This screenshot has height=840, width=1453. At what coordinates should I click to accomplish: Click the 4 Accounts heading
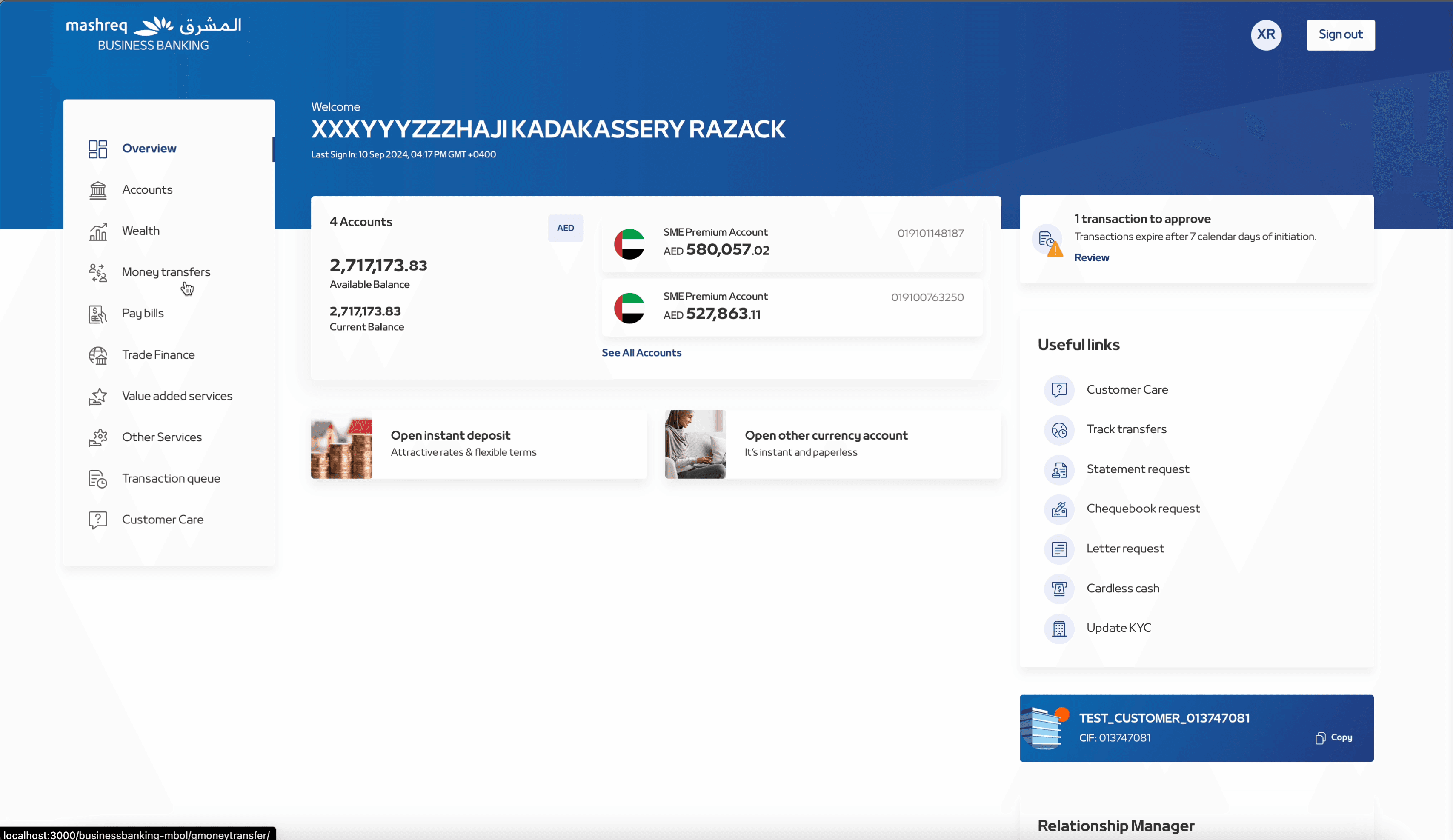pyautogui.click(x=361, y=222)
